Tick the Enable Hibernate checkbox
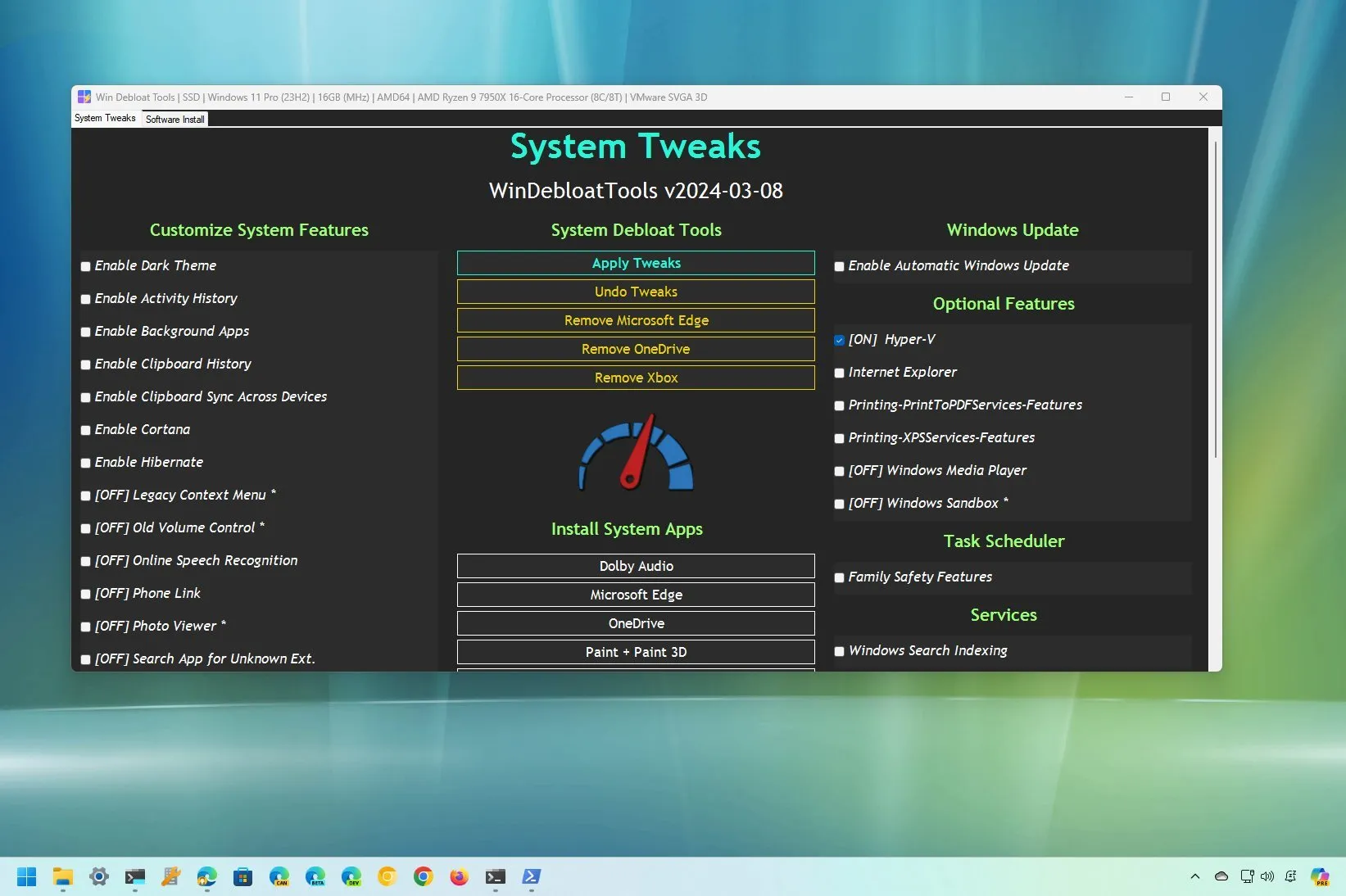Viewport: 1346px width, 896px height. click(x=85, y=463)
